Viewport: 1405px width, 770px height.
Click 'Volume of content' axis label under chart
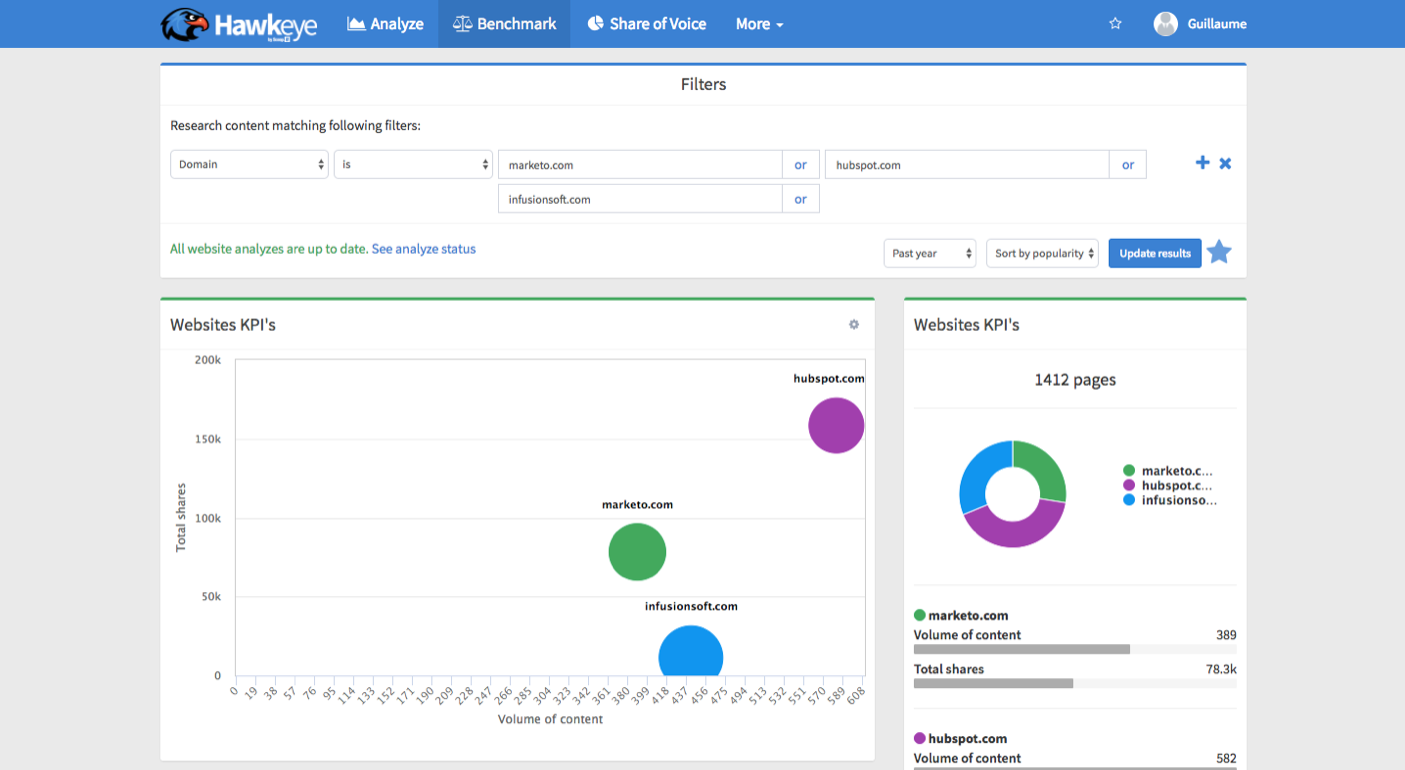coord(550,719)
